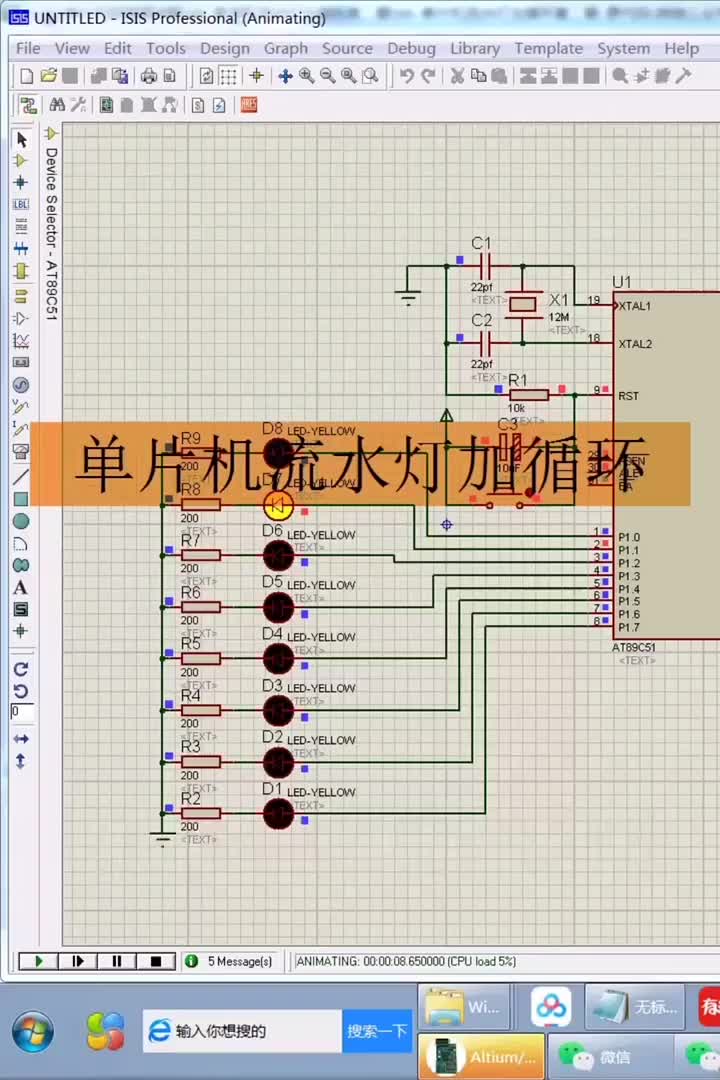Select the Generator Mode tool
720x1080 pixels.
(x=21, y=385)
